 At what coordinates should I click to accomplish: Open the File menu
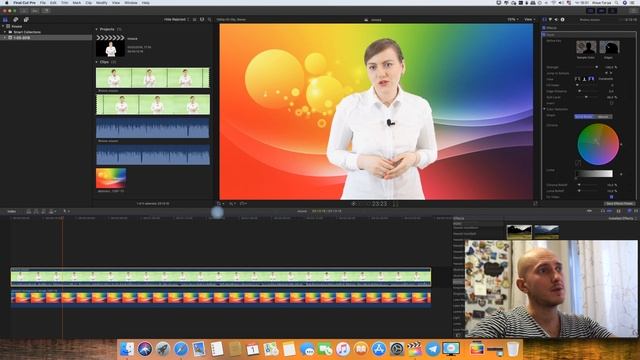click(x=42, y=2)
